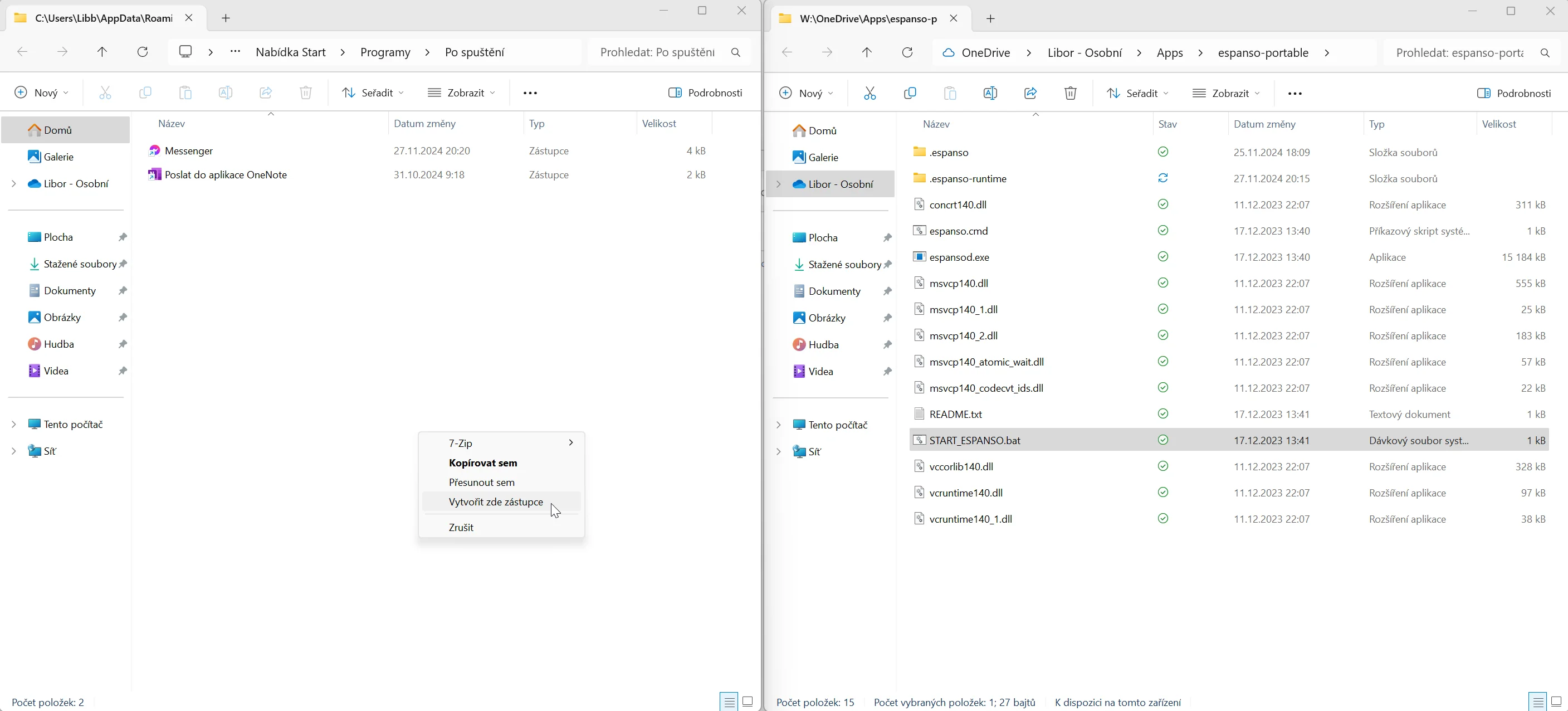Select Kopírovat sem in the context menu
This screenshot has height=711, width=1568.
coord(483,462)
